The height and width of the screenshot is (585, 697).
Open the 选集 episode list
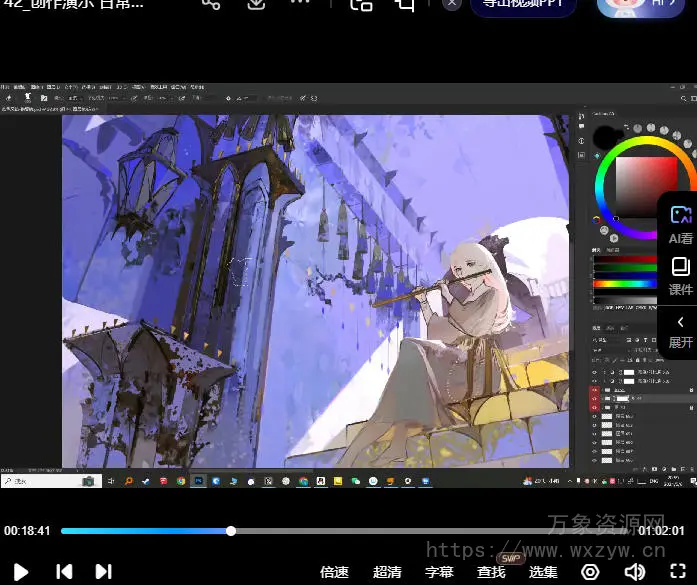pyautogui.click(x=543, y=572)
